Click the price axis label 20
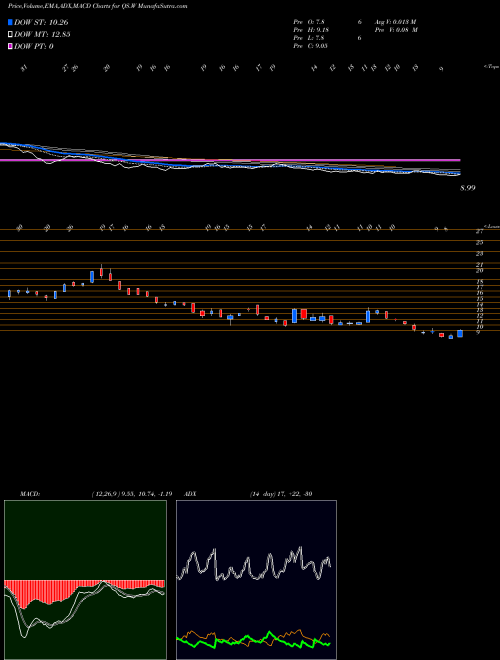 (x=479, y=271)
